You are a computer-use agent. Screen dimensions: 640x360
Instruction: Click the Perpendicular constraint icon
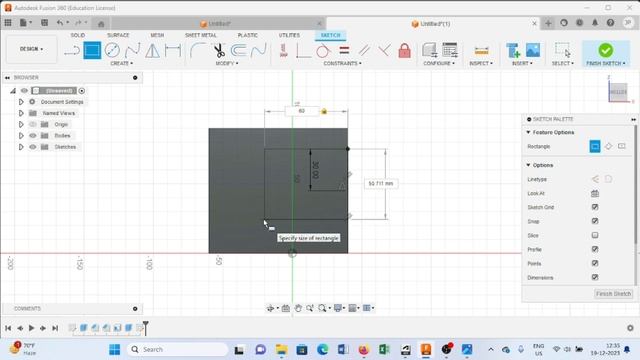tap(384, 51)
